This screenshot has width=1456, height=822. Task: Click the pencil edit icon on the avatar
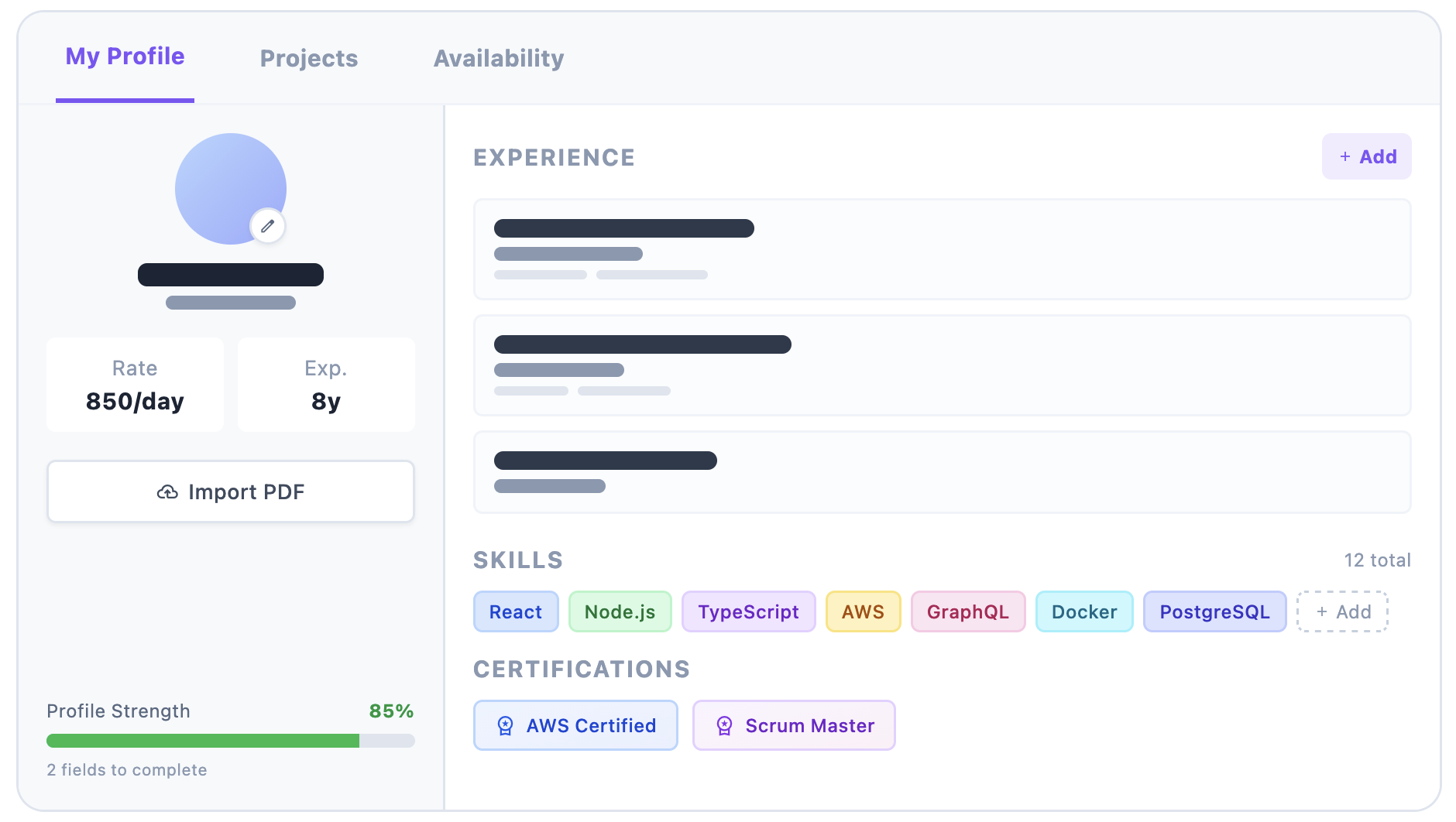tap(268, 226)
